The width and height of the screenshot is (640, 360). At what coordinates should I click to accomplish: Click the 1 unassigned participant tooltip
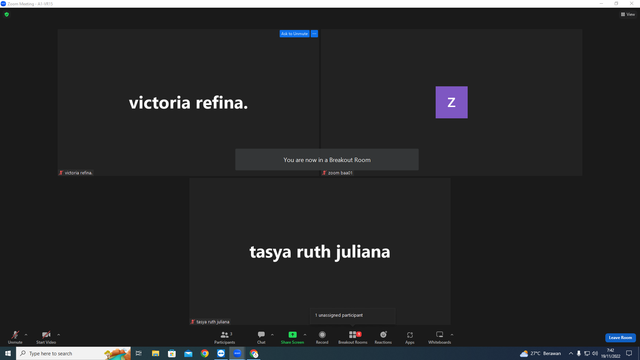coord(352,316)
